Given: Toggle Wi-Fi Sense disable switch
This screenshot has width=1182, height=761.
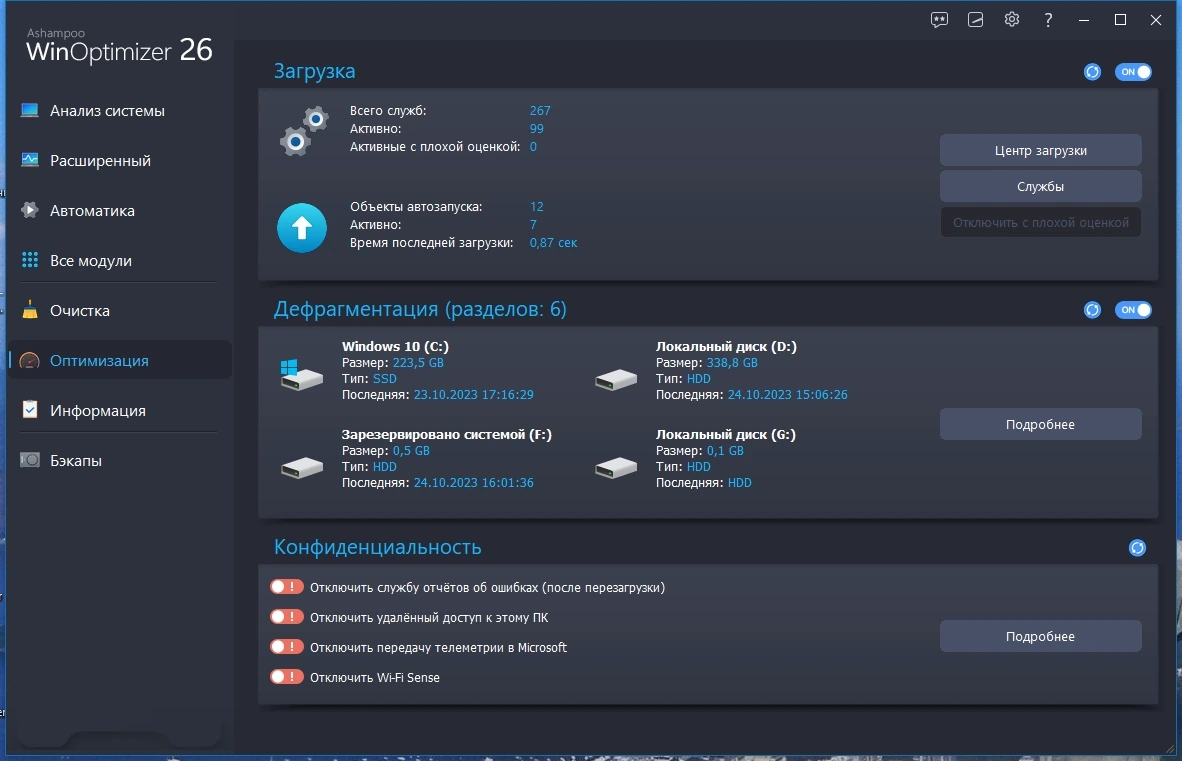Looking at the screenshot, I should (286, 677).
